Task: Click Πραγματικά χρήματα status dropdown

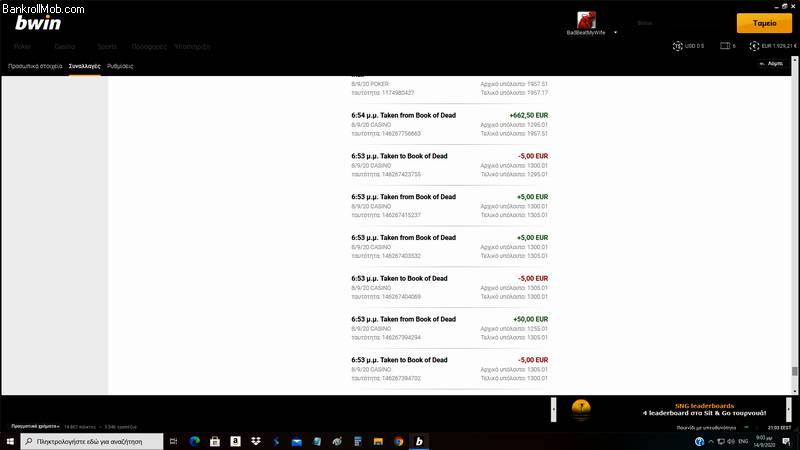Action: pos(35,427)
